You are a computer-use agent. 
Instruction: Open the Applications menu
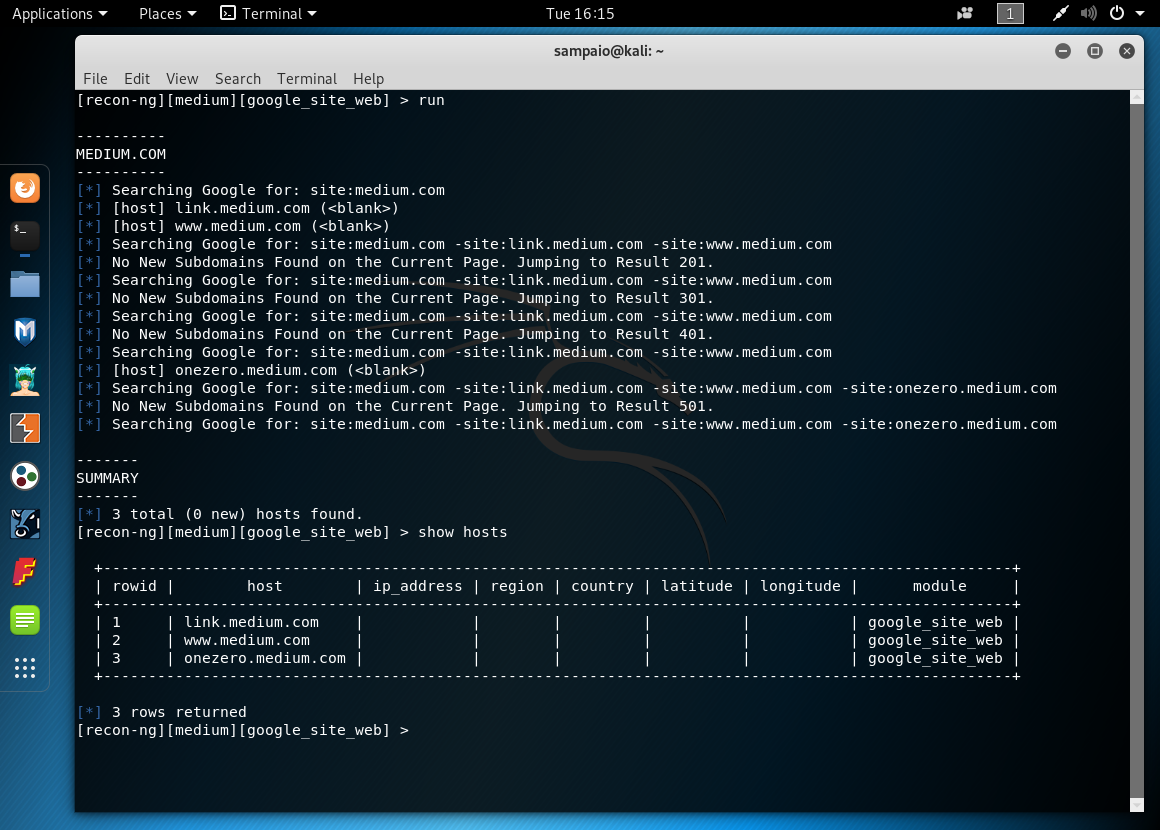59,13
